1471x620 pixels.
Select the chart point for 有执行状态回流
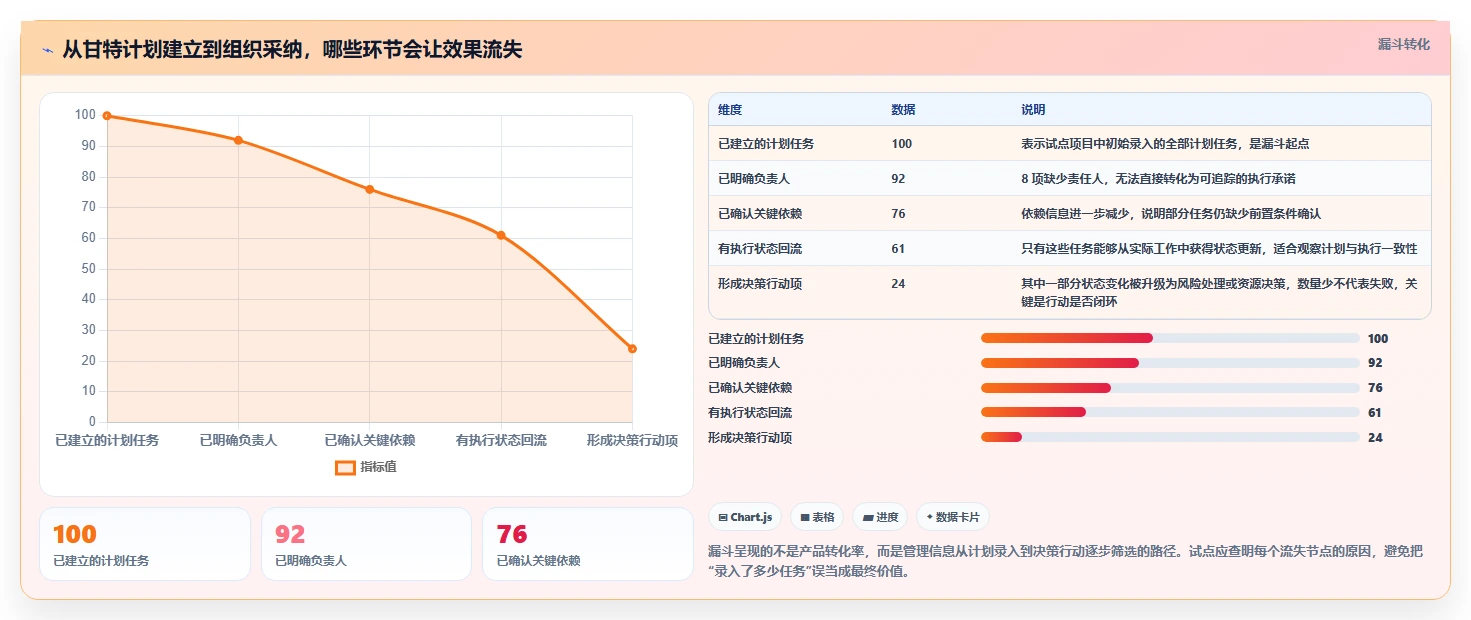point(501,235)
